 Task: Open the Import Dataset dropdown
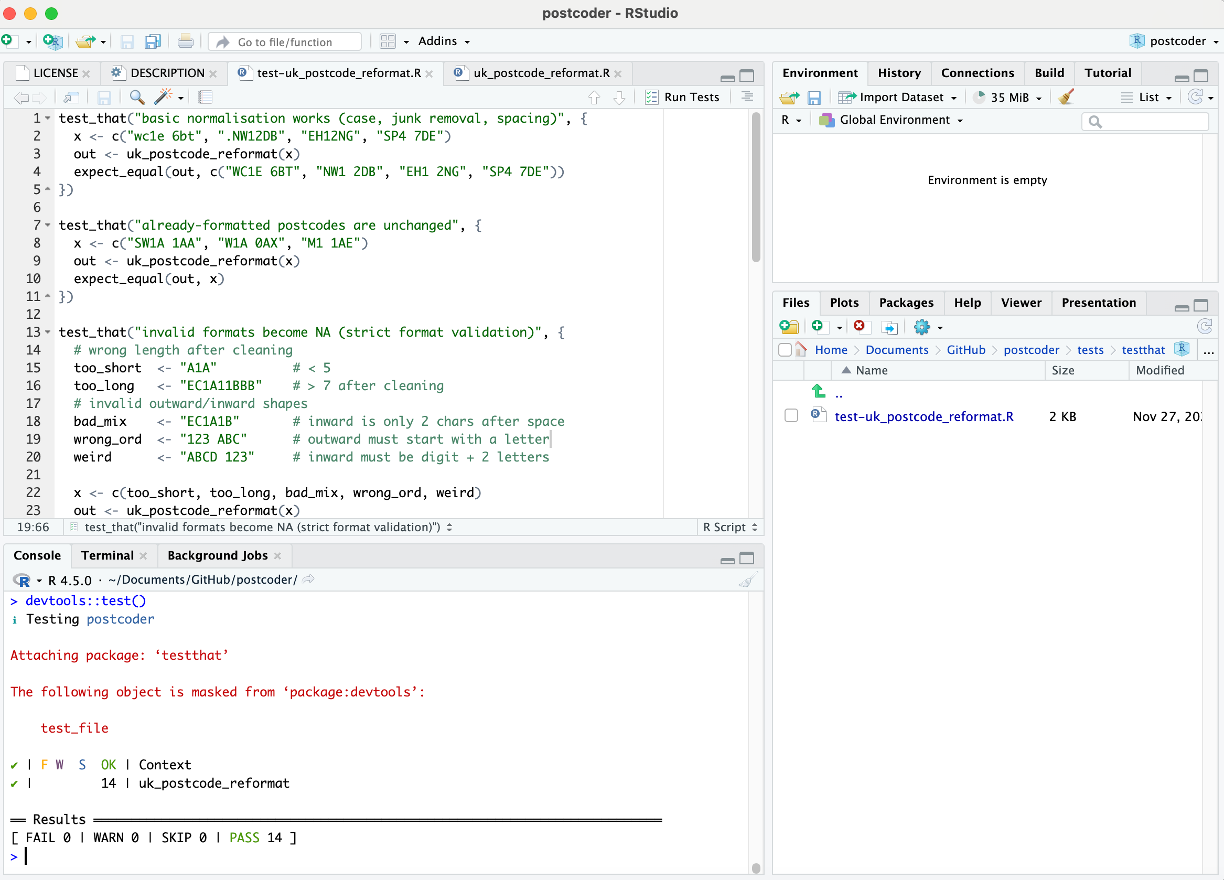tap(897, 97)
